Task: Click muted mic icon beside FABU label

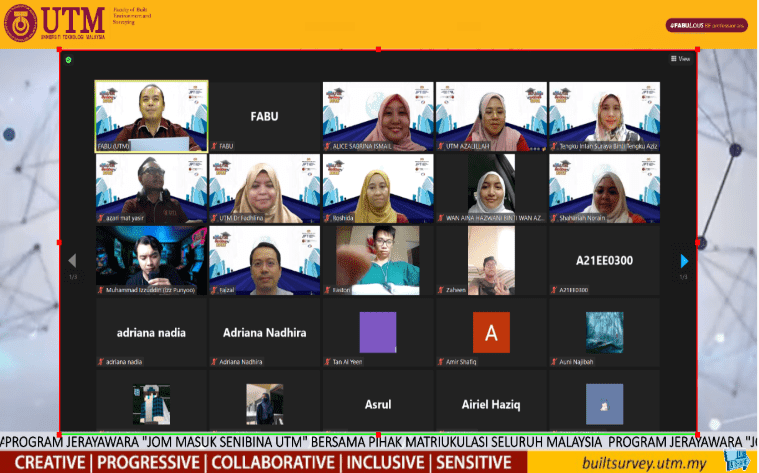Action: click(x=214, y=146)
